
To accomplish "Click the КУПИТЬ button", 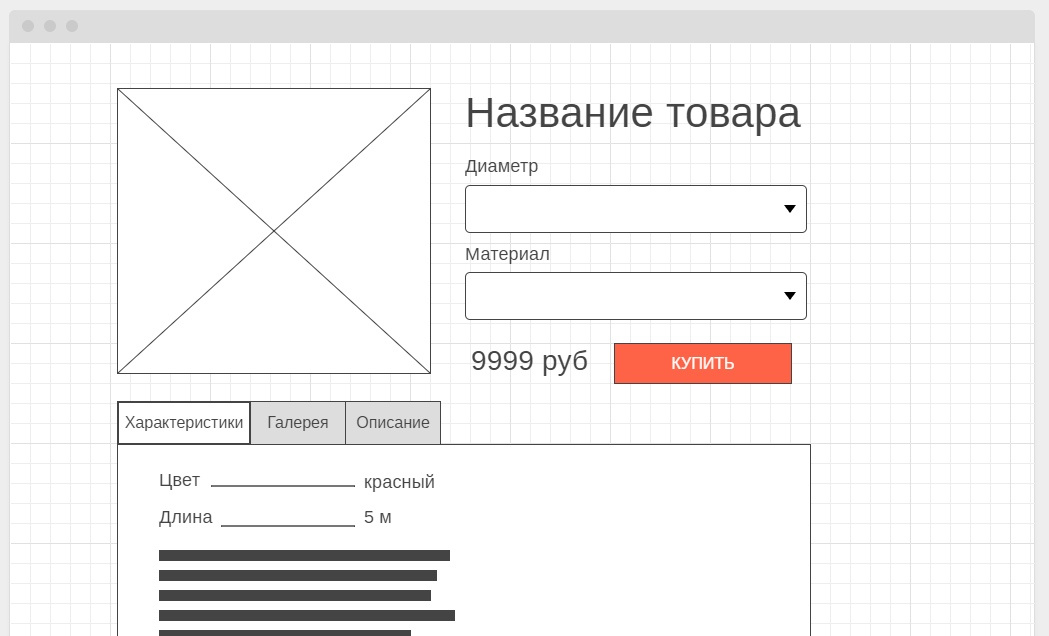I will click(x=702, y=363).
